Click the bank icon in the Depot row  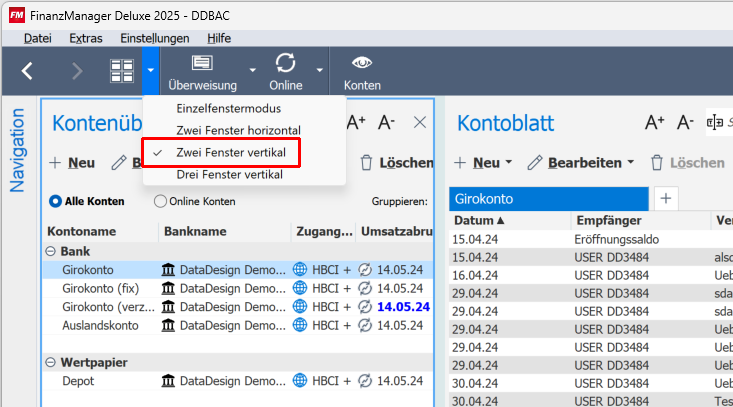168,381
